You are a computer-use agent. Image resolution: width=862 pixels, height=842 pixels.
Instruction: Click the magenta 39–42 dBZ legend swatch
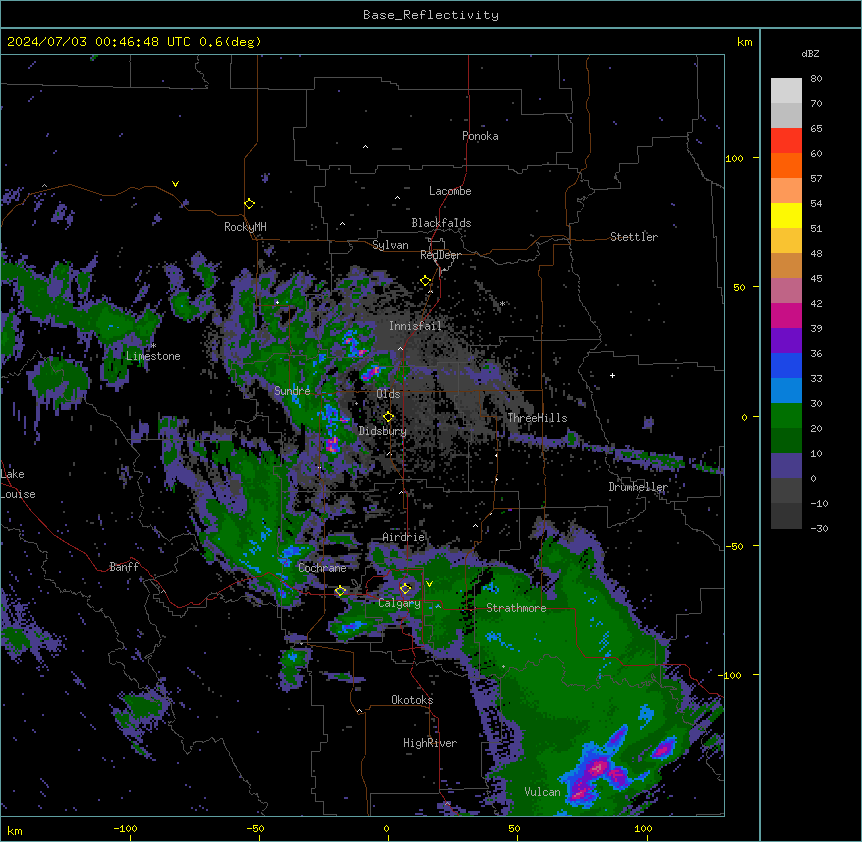(786, 315)
